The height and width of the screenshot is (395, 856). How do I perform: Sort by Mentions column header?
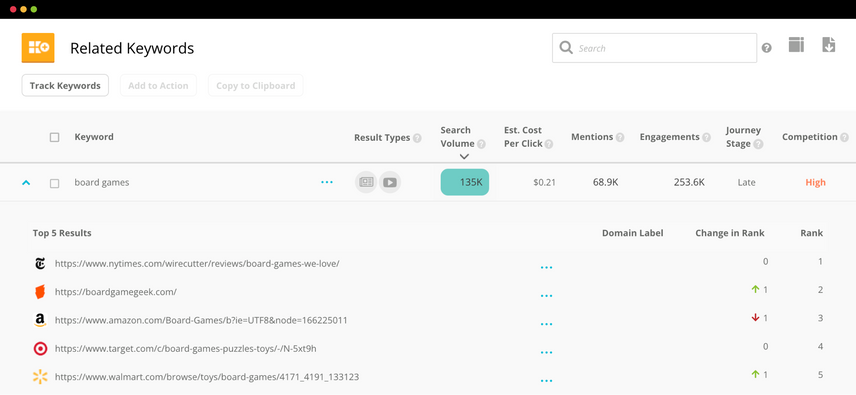coord(592,137)
